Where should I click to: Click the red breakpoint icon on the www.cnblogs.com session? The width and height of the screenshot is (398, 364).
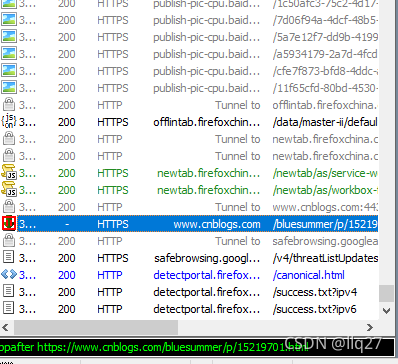pyautogui.click(x=9, y=224)
